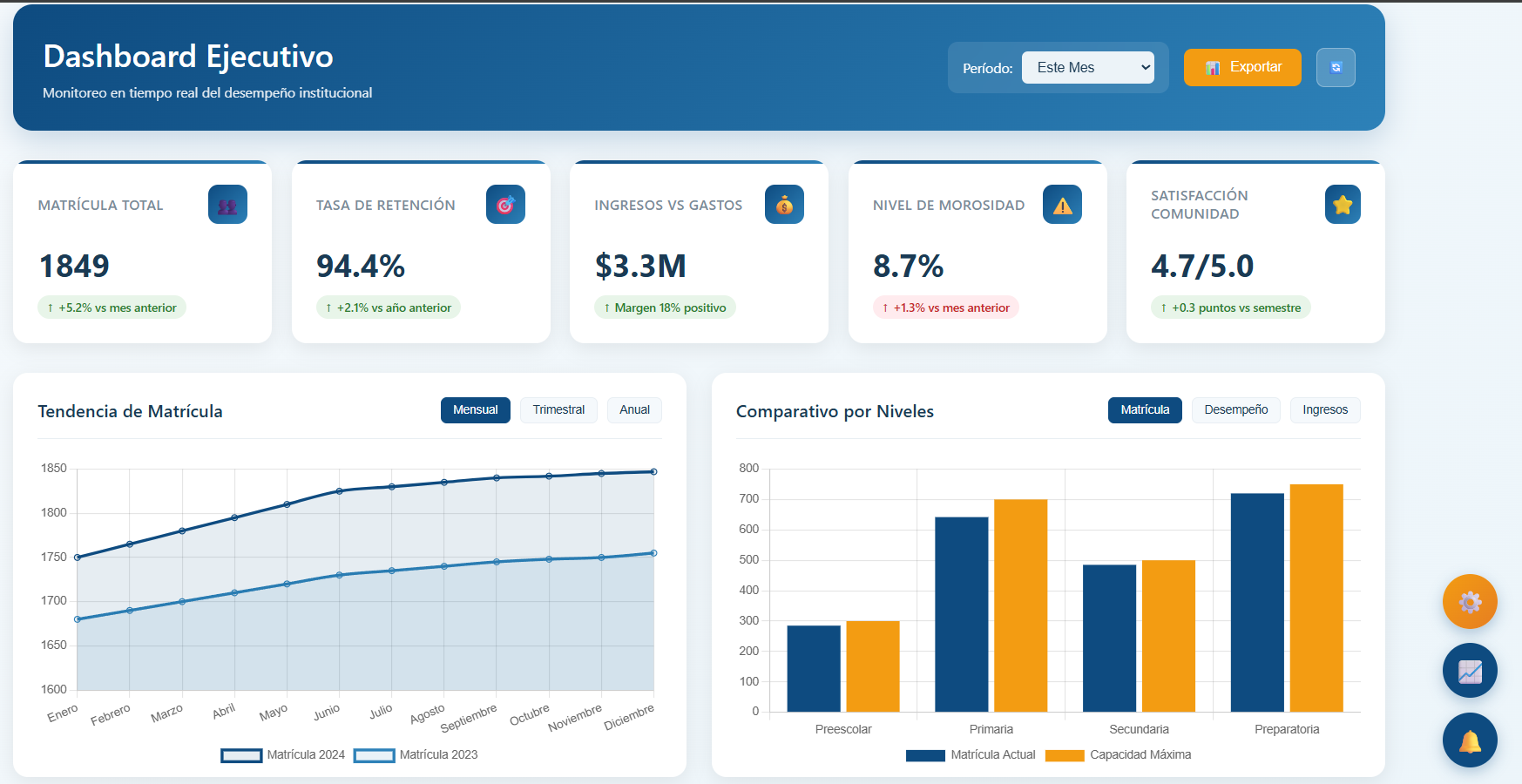Click the money bag icon on Ingresos vs Gastos
Image resolution: width=1522 pixels, height=784 pixels.
[784, 205]
